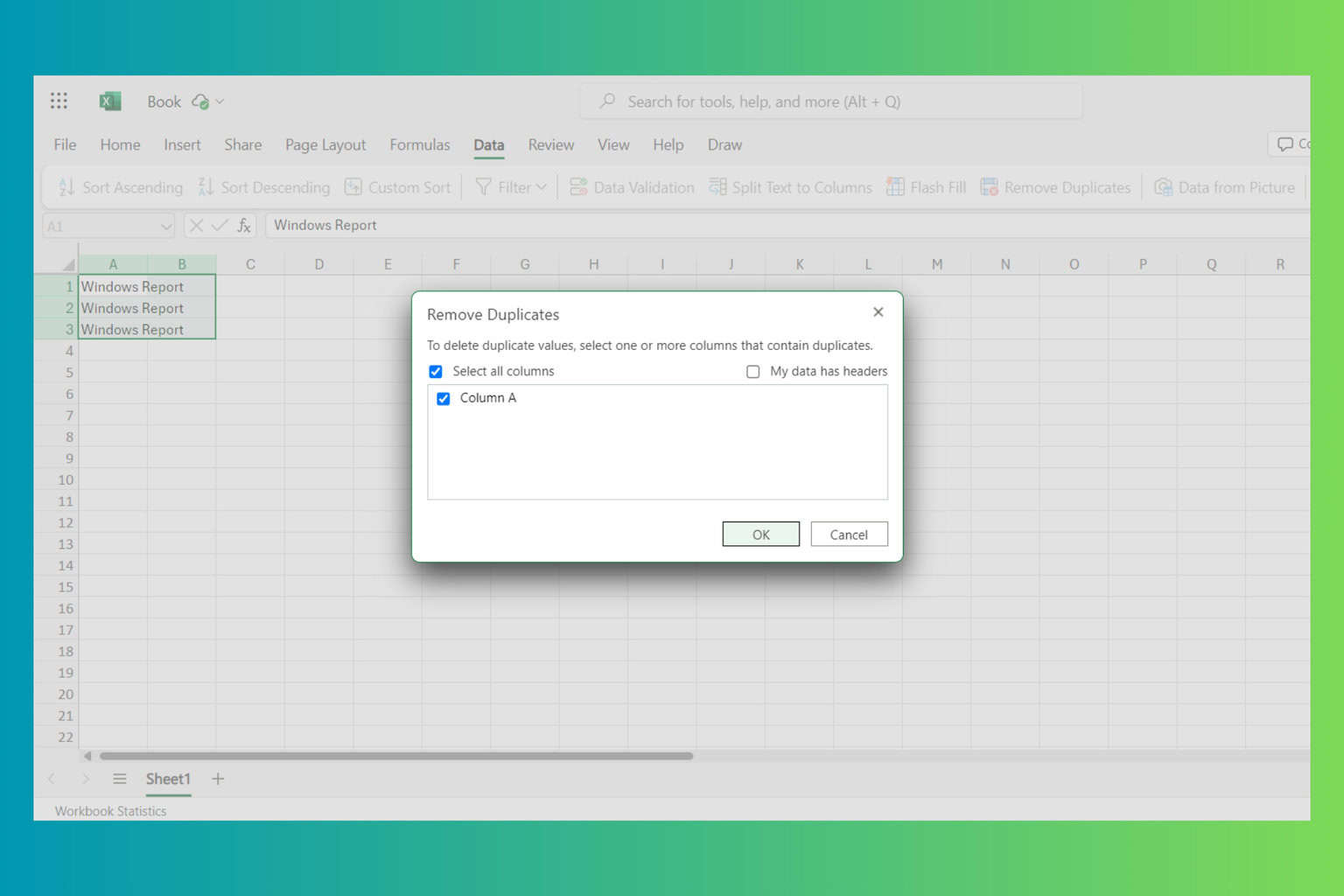Select the Sheet1 tab
Image resolution: width=1344 pixels, height=896 pixels.
coord(168,779)
